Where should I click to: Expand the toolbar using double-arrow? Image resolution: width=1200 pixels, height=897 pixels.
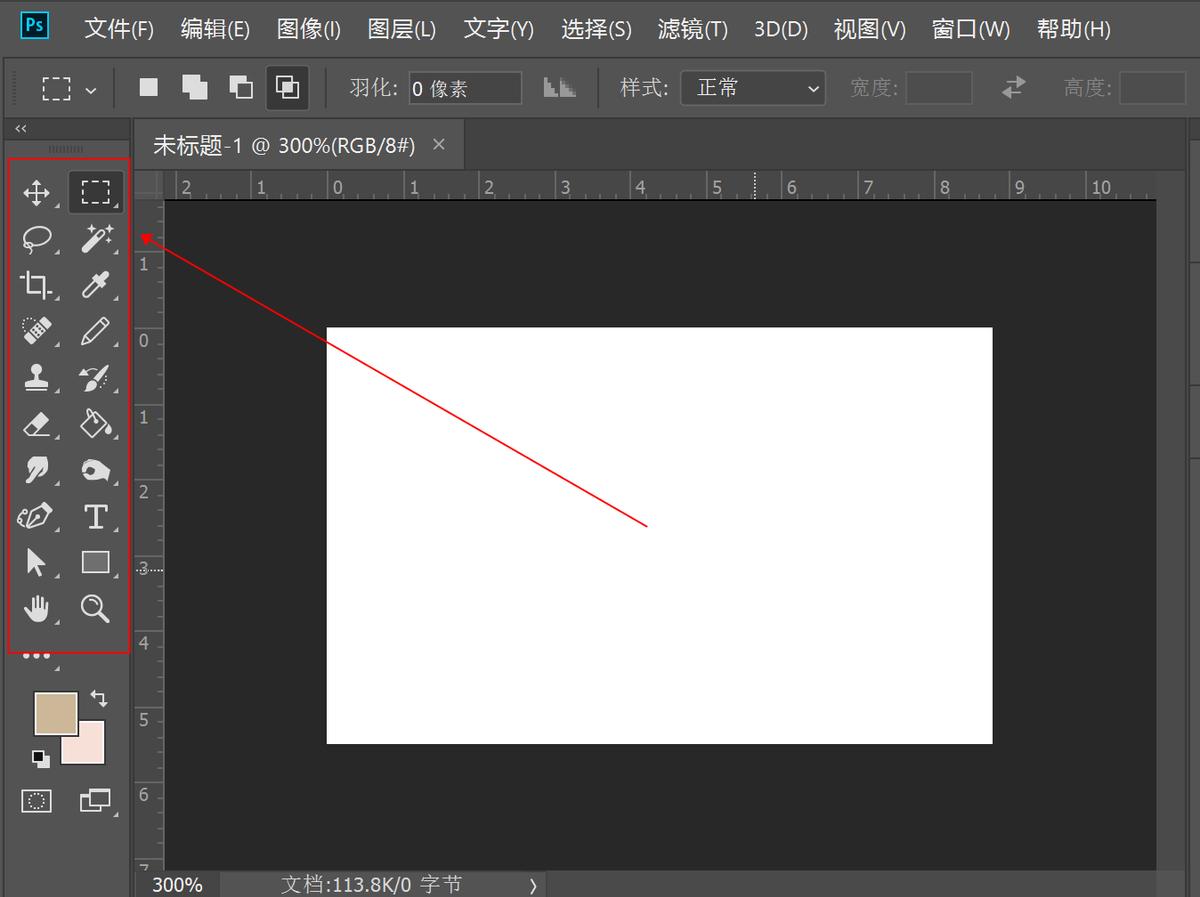click(21, 129)
